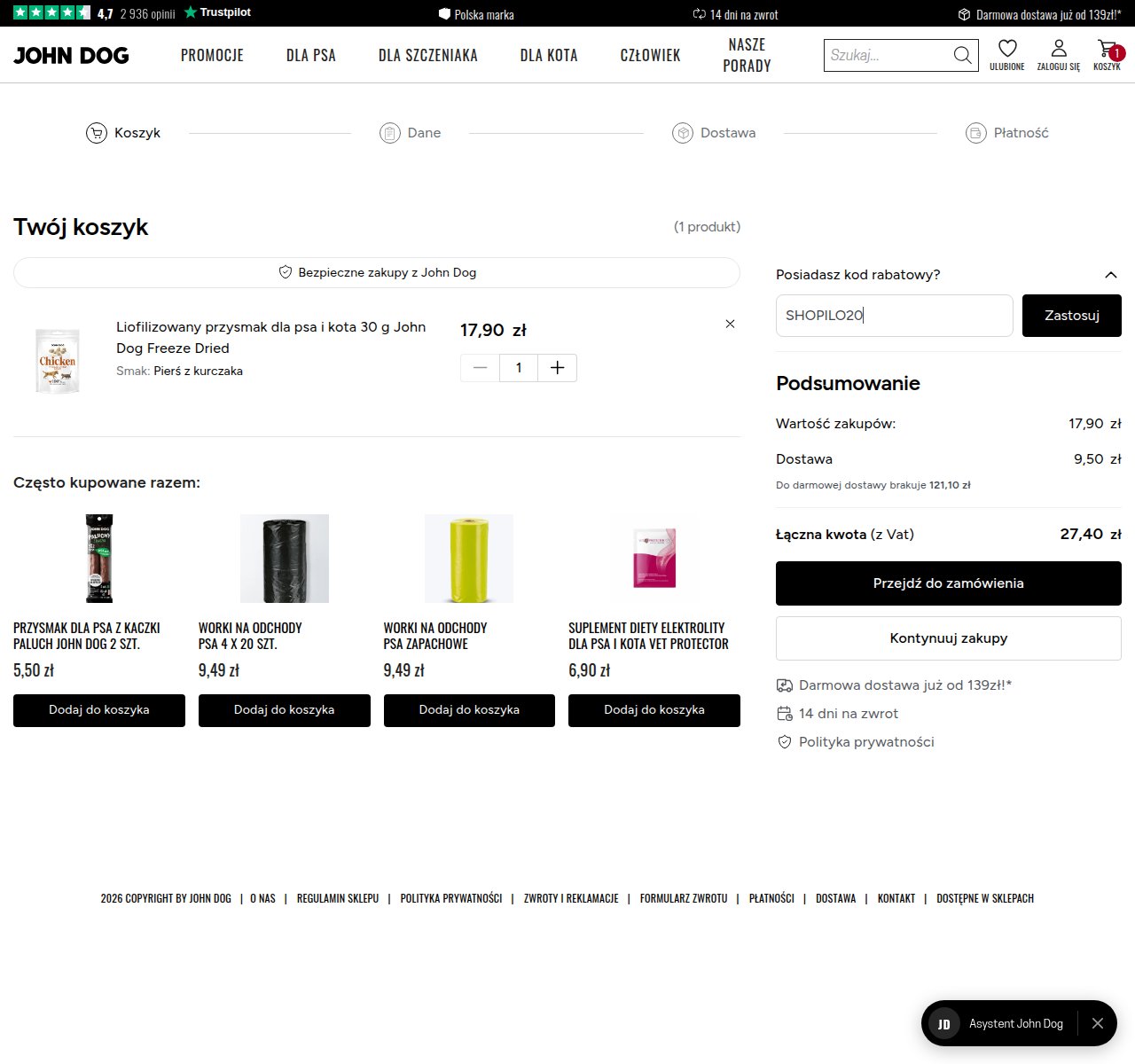The image size is (1135, 1064).
Task: Select the Płatność checkout step icon
Action: coord(976,133)
